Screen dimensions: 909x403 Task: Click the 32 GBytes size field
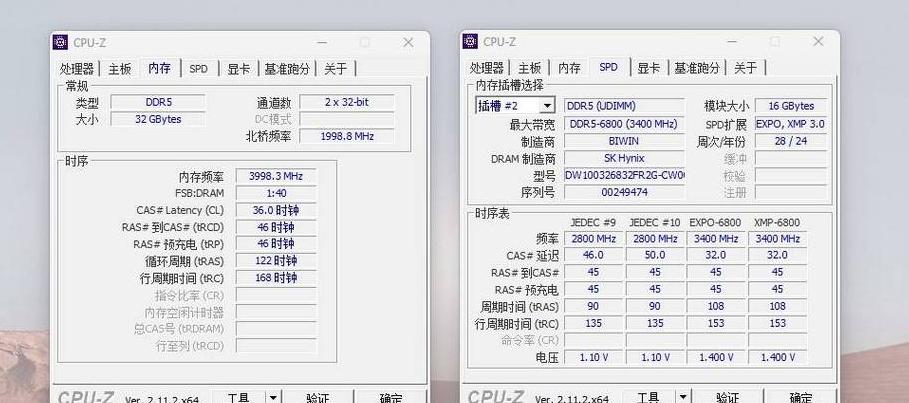(x=158, y=119)
